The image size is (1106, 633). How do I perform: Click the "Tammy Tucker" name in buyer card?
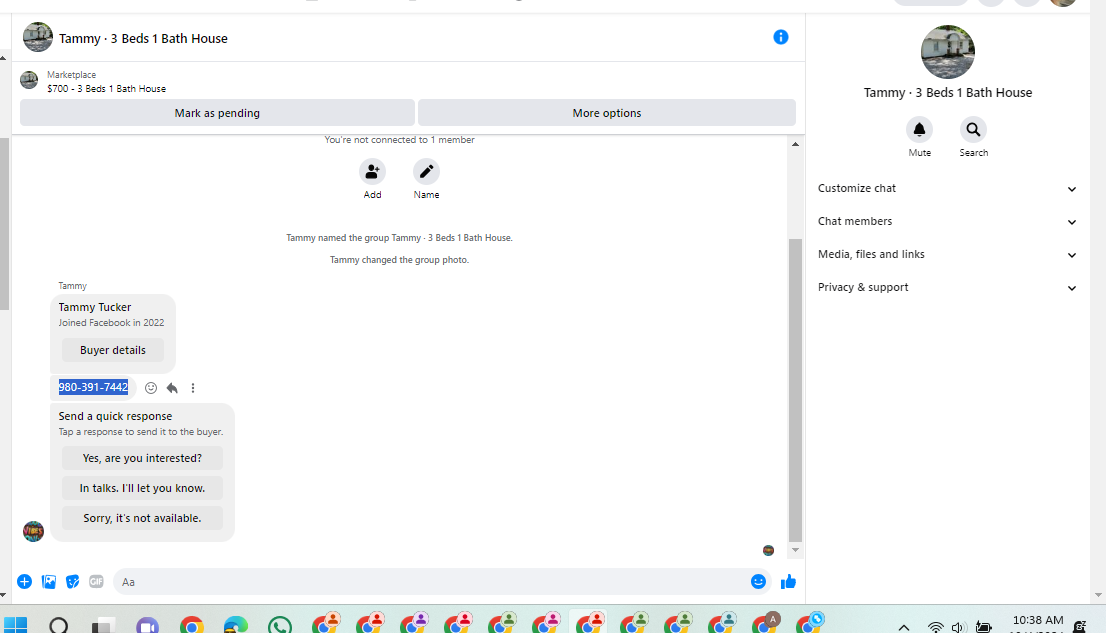pos(95,307)
